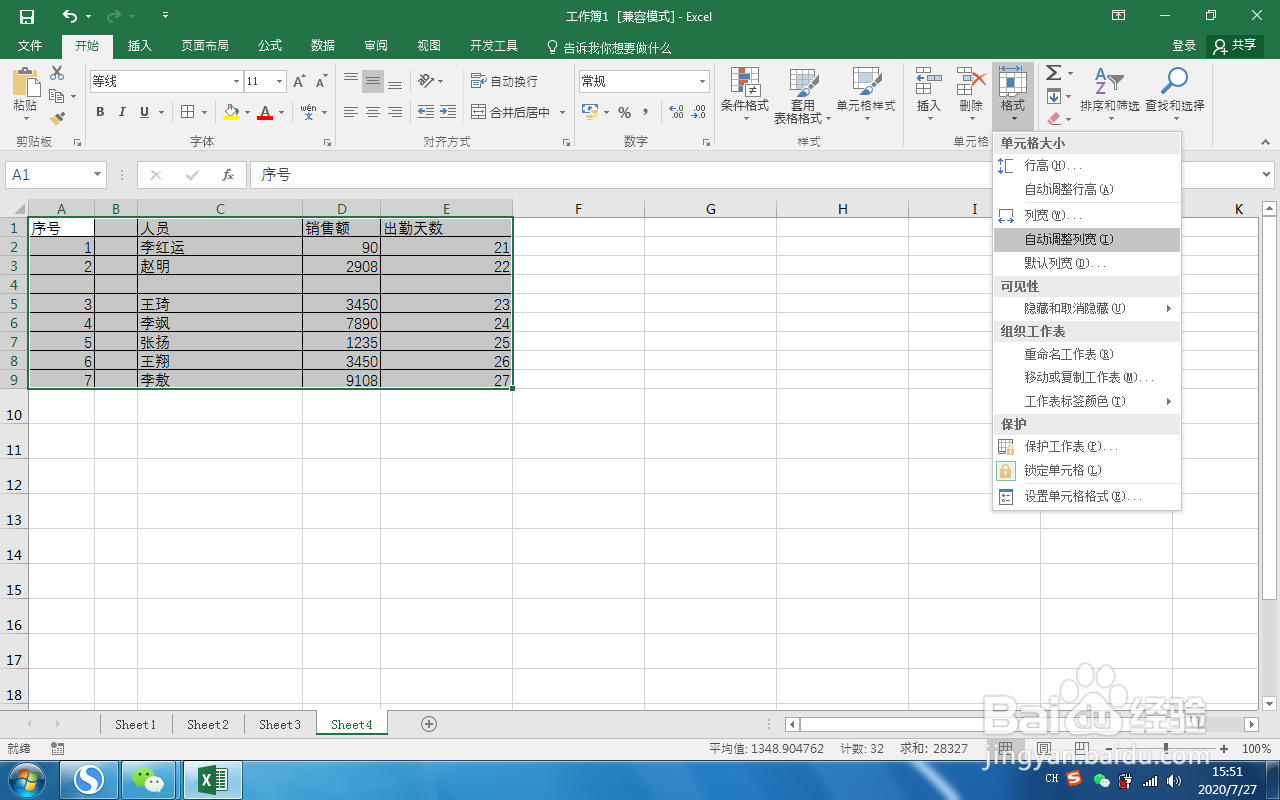Toggle Underline formatting
1280x800 pixels.
[145, 112]
